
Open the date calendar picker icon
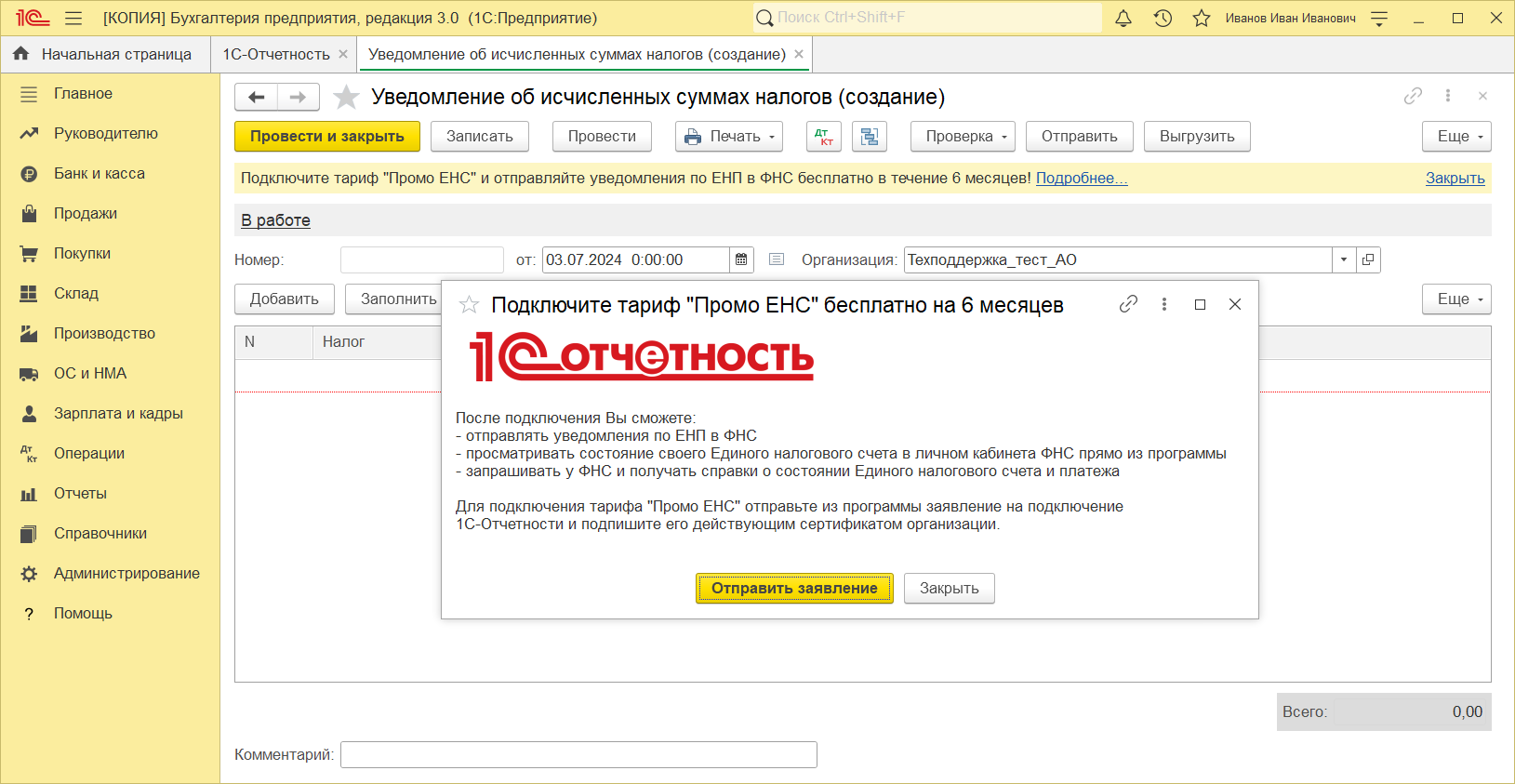[x=741, y=259]
